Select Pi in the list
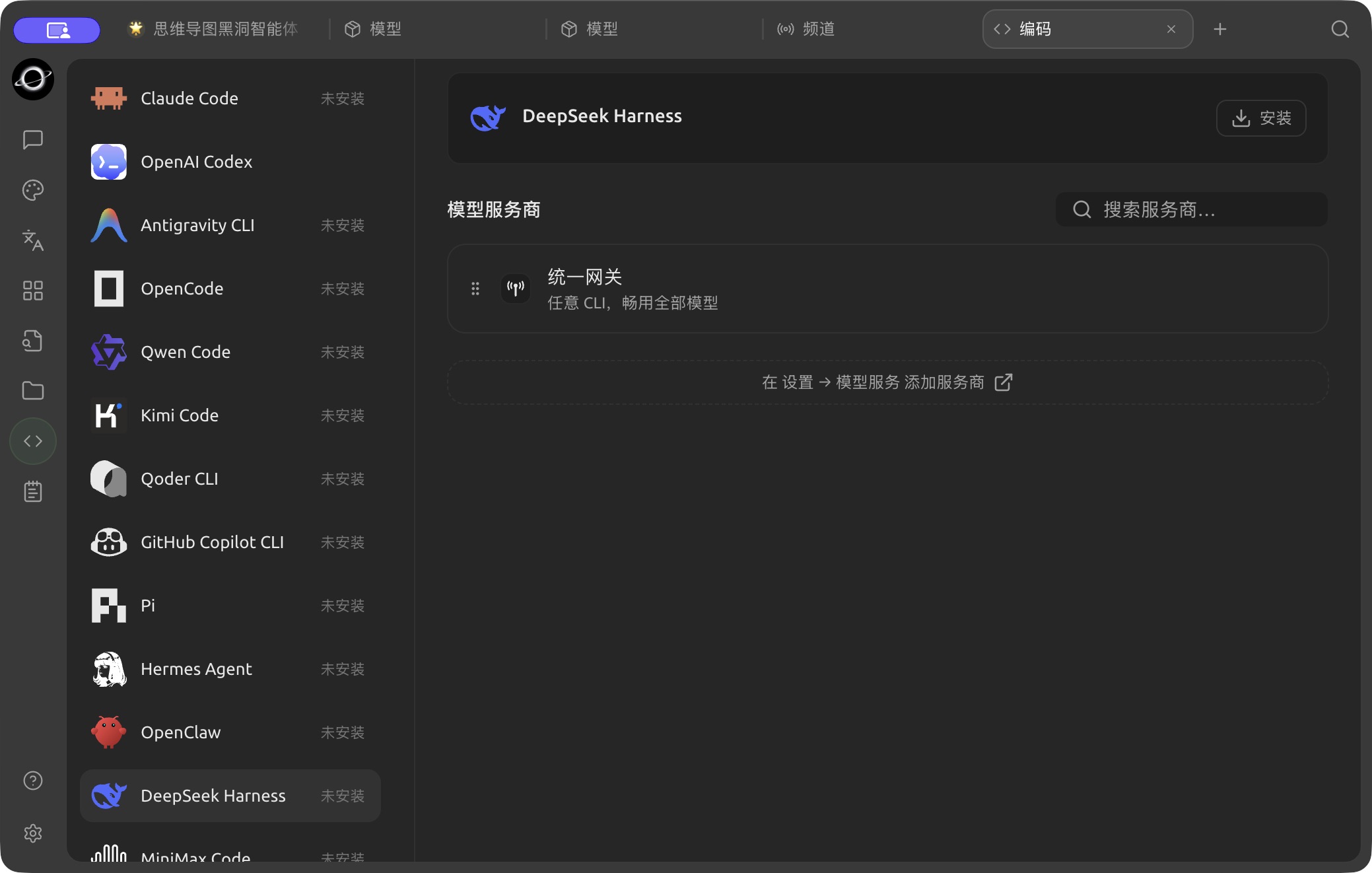 tap(230, 606)
